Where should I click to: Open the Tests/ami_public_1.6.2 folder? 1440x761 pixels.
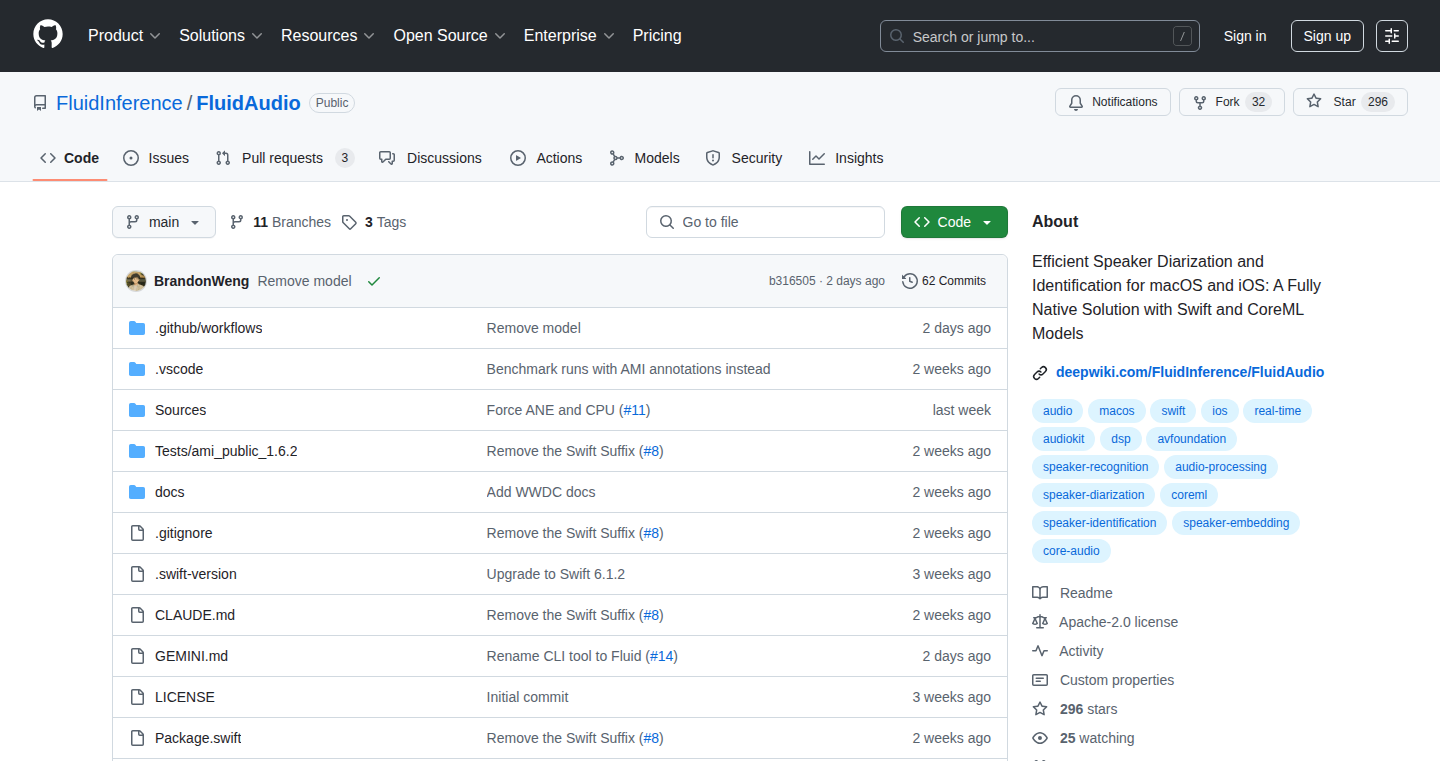[226, 451]
